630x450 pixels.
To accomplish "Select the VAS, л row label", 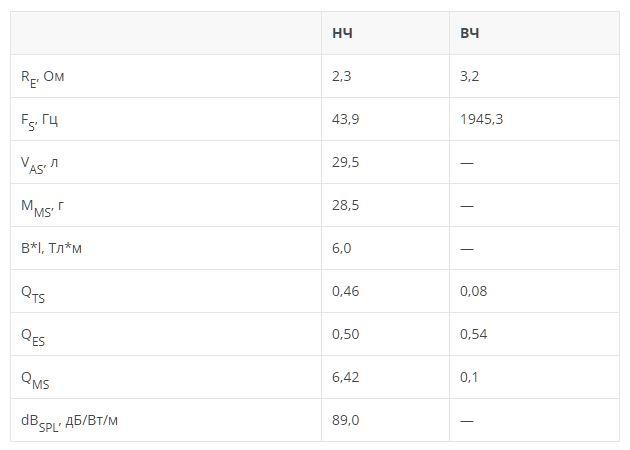I will click(39, 164).
